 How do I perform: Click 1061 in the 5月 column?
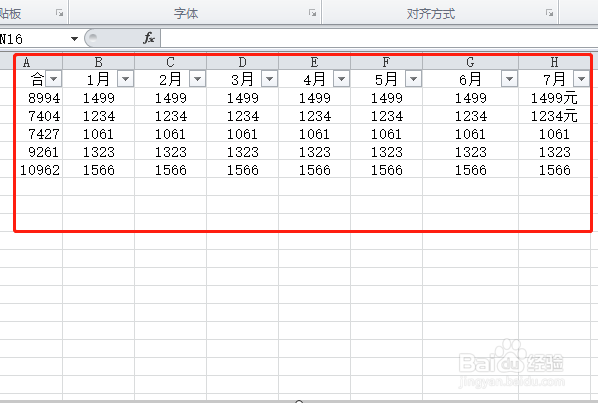click(x=387, y=134)
